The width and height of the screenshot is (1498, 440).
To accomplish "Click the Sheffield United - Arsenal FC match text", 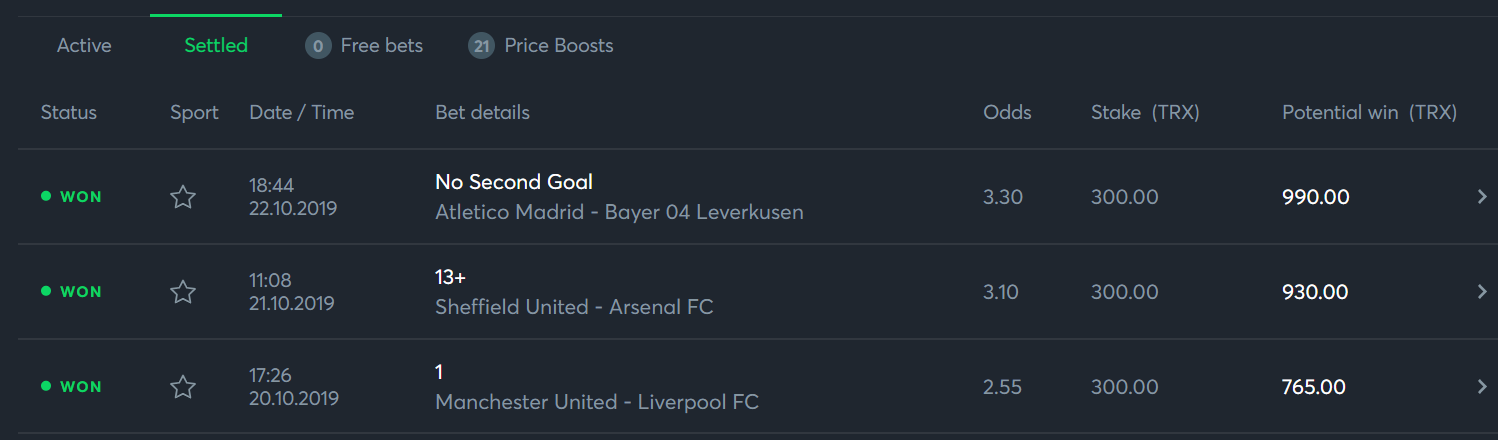I will 574,308.
